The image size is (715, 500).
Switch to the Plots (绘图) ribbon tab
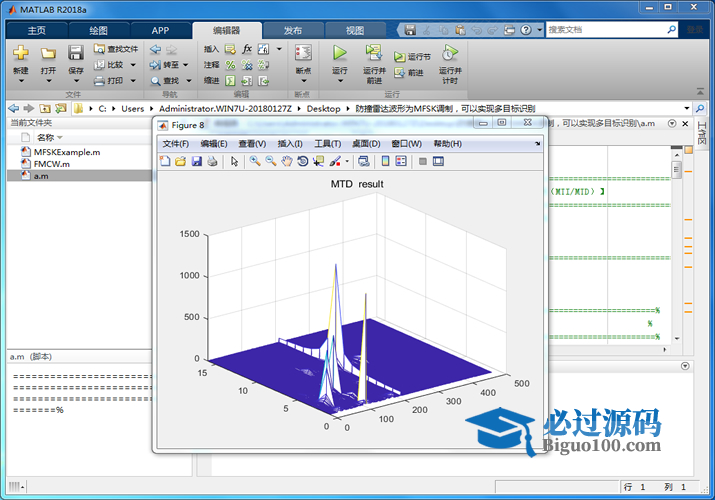click(98, 30)
